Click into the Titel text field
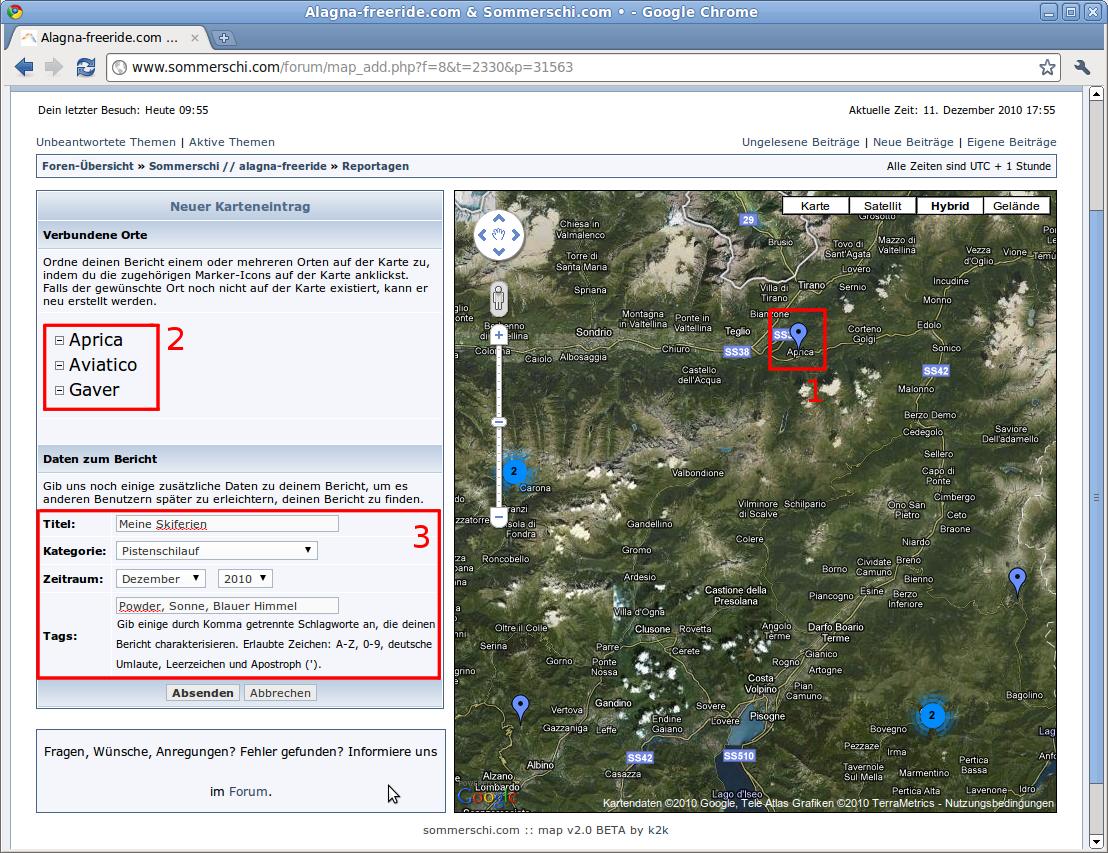Screen dimensions: 1108x853 point(227,524)
